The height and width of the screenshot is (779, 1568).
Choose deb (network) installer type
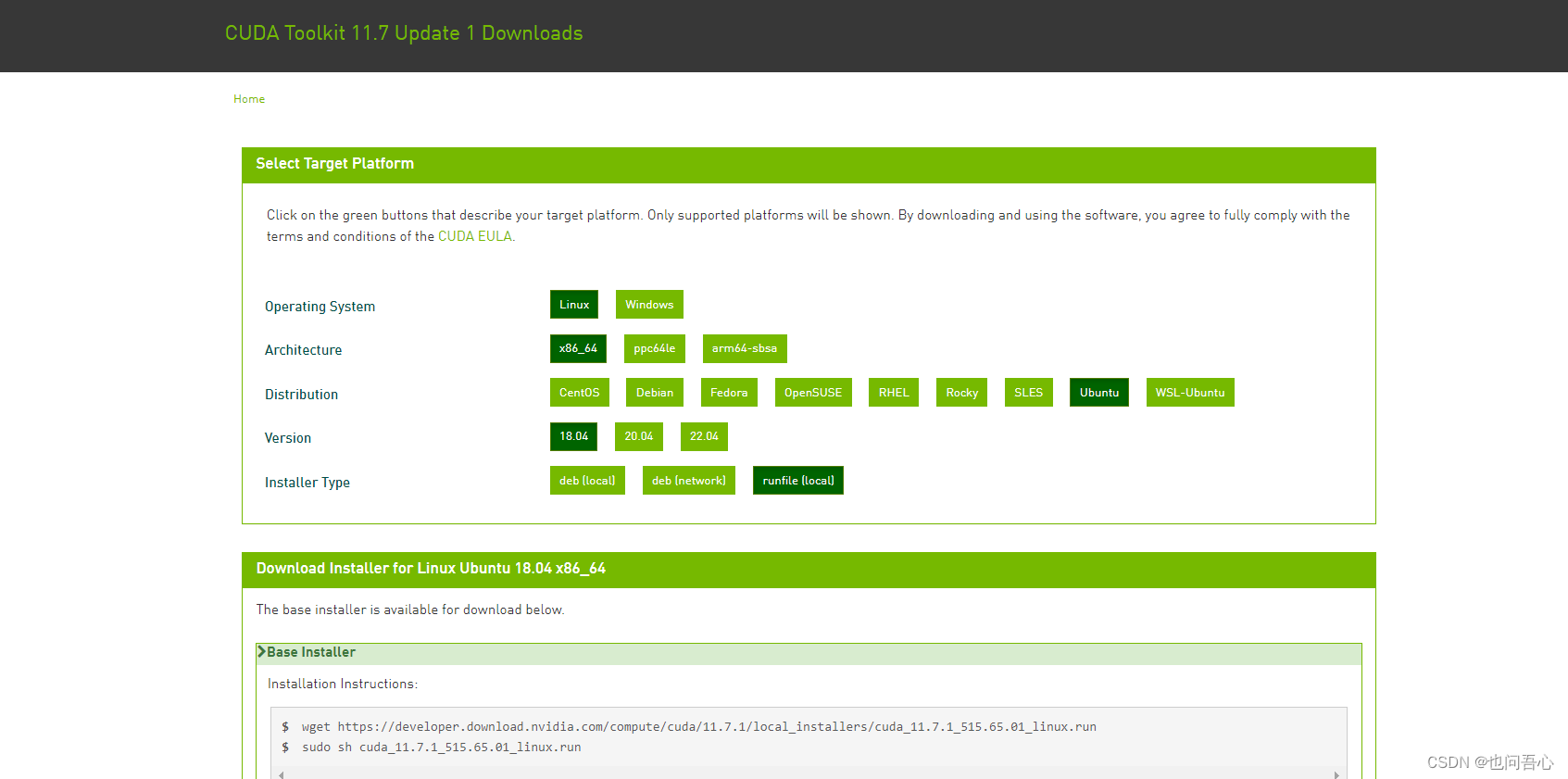click(689, 481)
